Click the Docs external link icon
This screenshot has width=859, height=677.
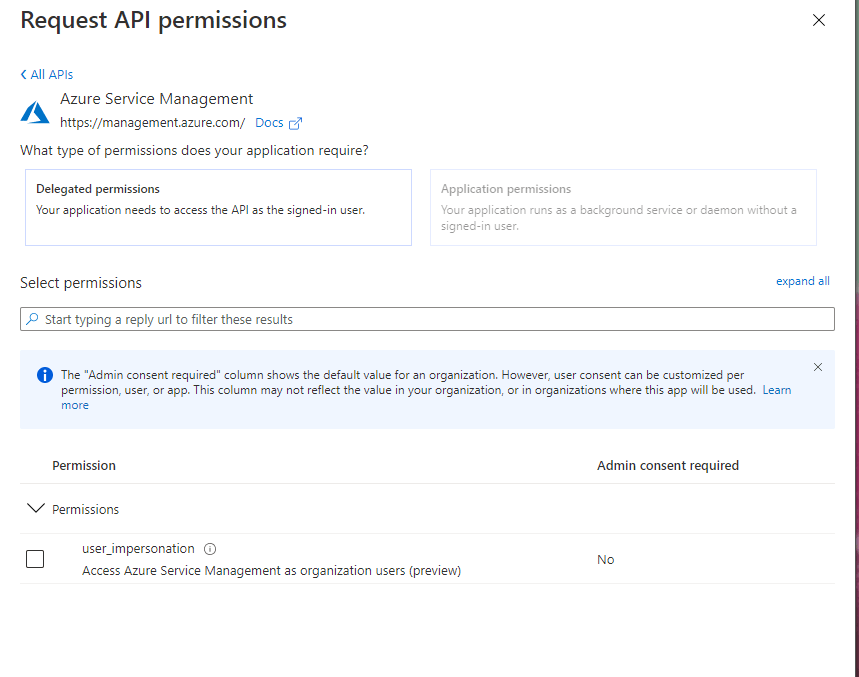click(x=295, y=123)
